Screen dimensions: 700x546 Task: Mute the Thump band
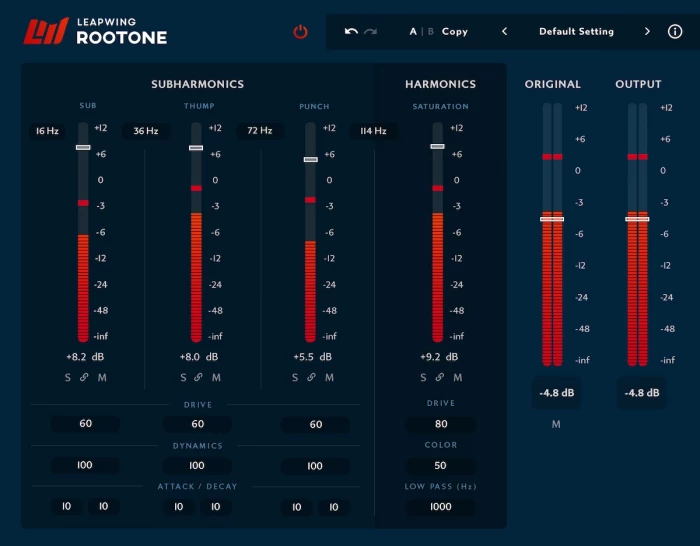[215, 378]
